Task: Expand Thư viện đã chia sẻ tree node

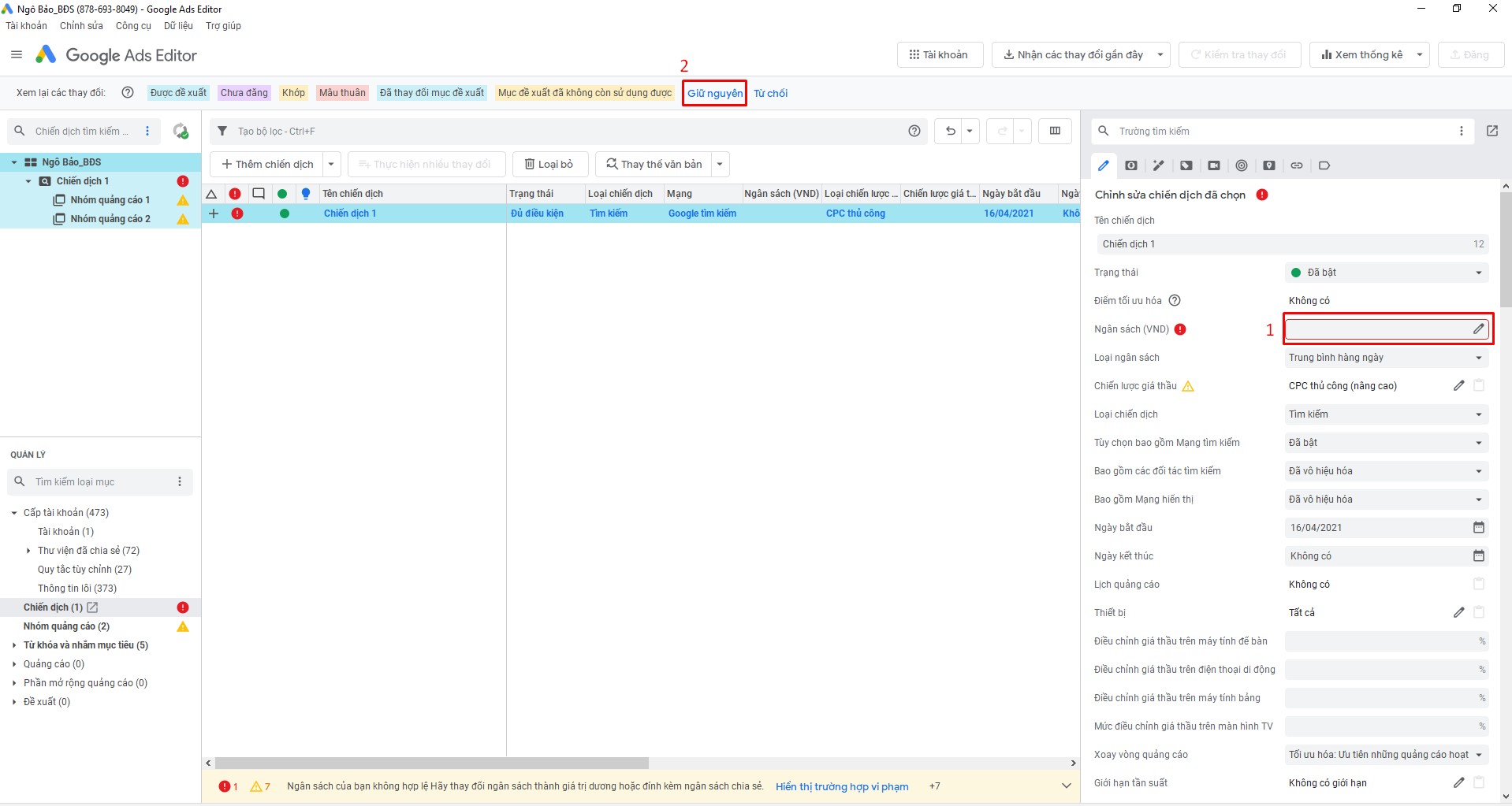Action: pyautogui.click(x=29, y=551)
